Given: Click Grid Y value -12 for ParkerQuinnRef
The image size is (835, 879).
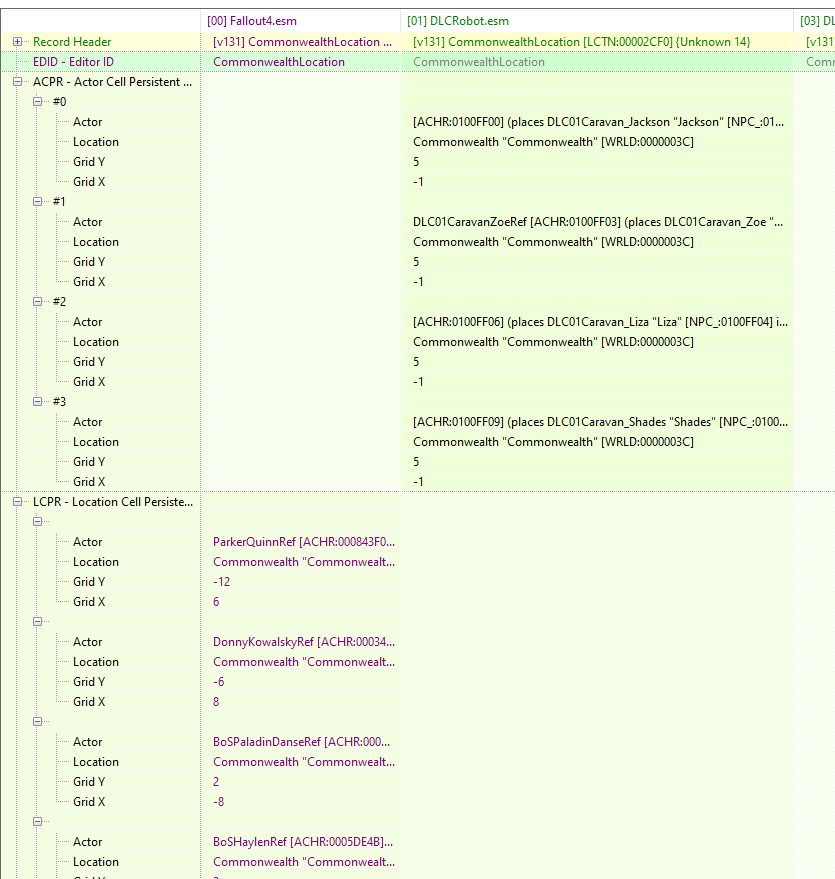Looking at the screenshot, I should (x=221, y=582).
